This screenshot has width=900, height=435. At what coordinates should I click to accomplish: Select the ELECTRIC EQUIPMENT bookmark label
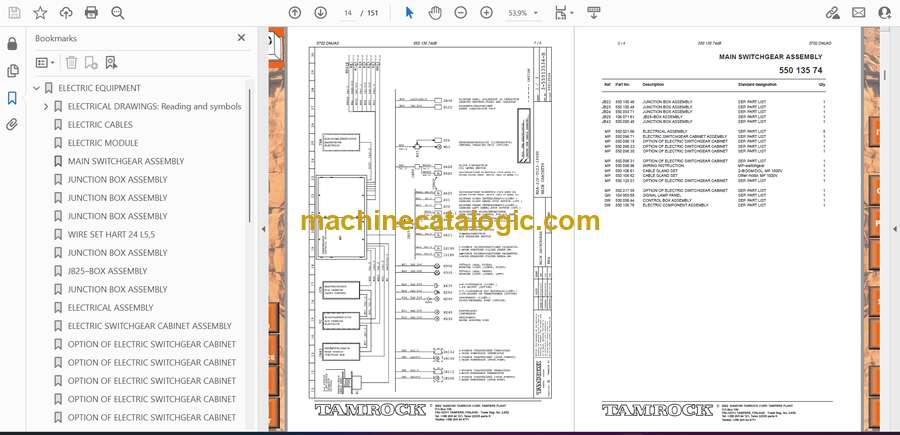[99, 88]
